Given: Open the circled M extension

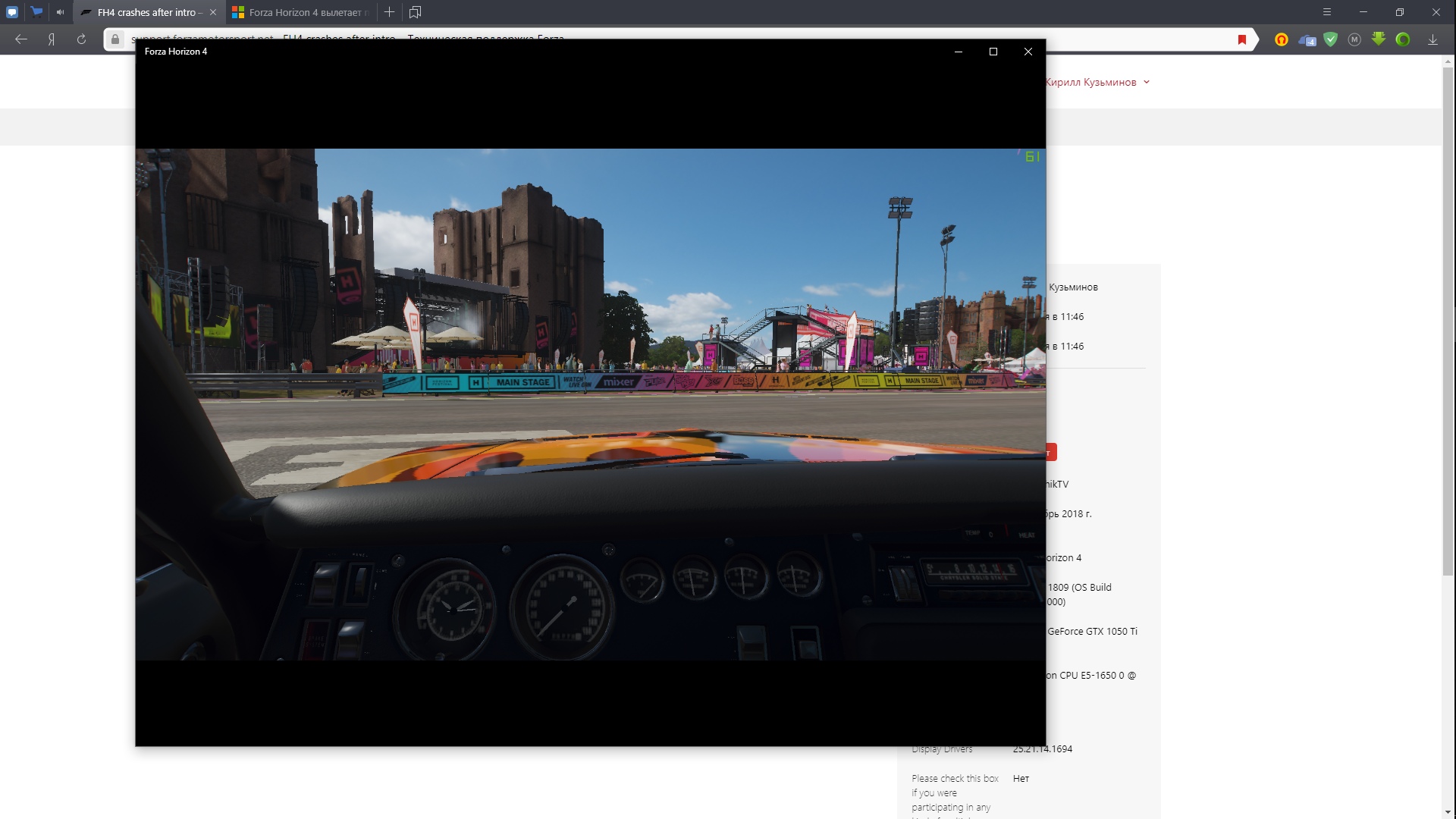Looking at the screenshot, I should click(x=1354, y=39).
